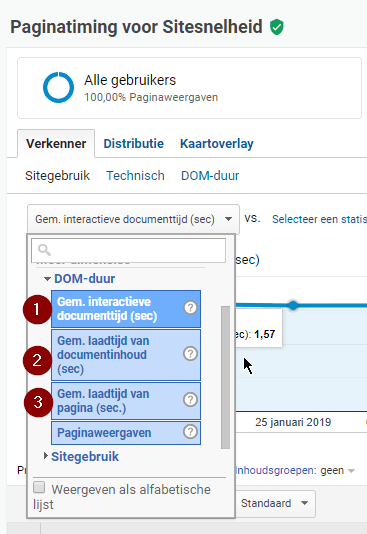This screenshot has width=367, height=534.
Task: Click help icon for Gem. laadtijd van documentinhoud
Action: (190, 354)
